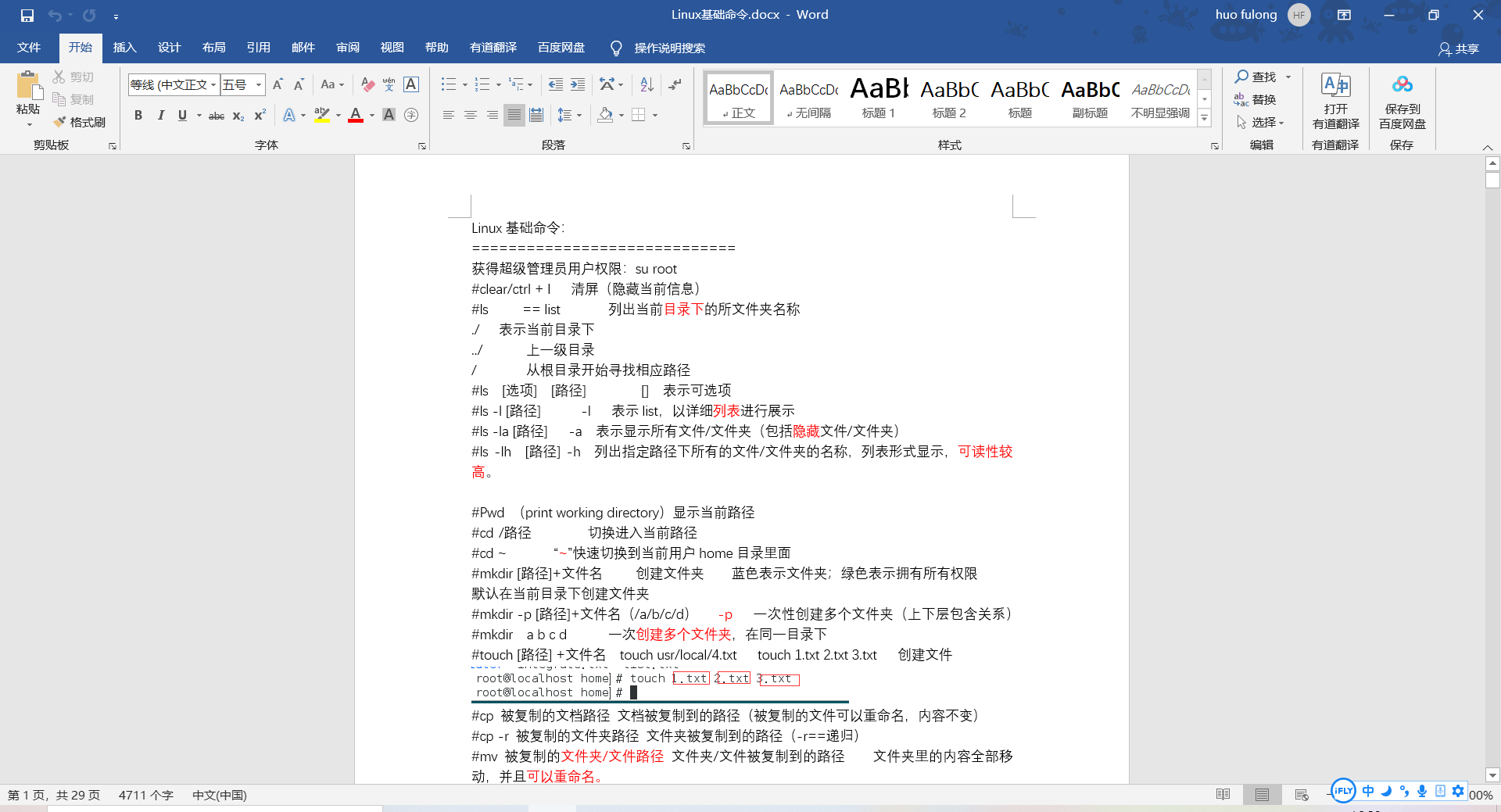Toggle bold formatting
Screen dimensions: 1501x812
tap(138, 115)
